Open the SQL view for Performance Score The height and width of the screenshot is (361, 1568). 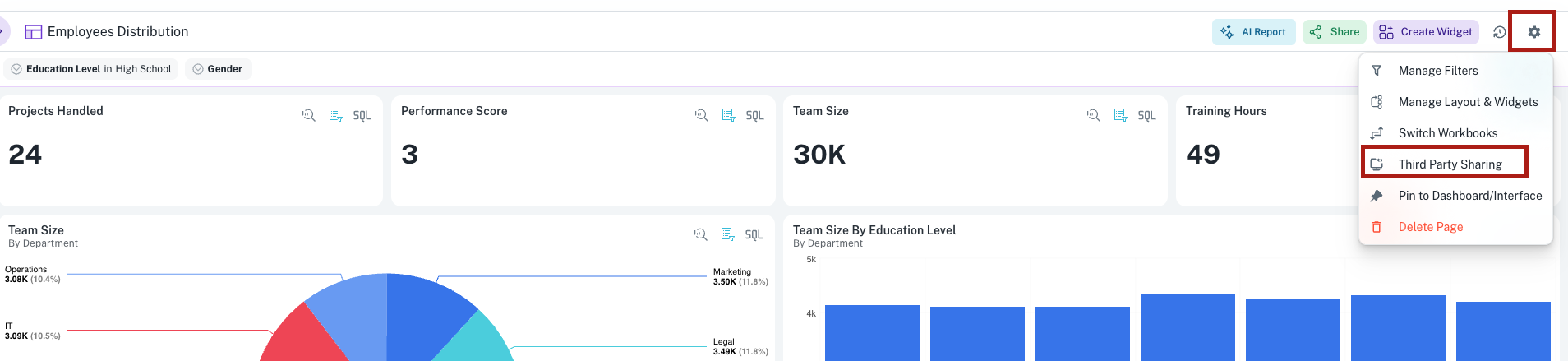coord(754,116)
